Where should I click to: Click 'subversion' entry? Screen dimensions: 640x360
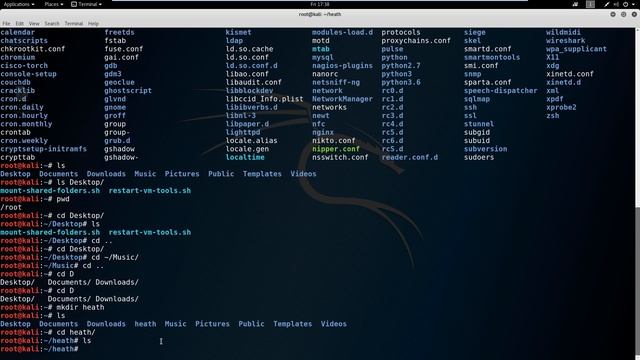pos(485,149)
